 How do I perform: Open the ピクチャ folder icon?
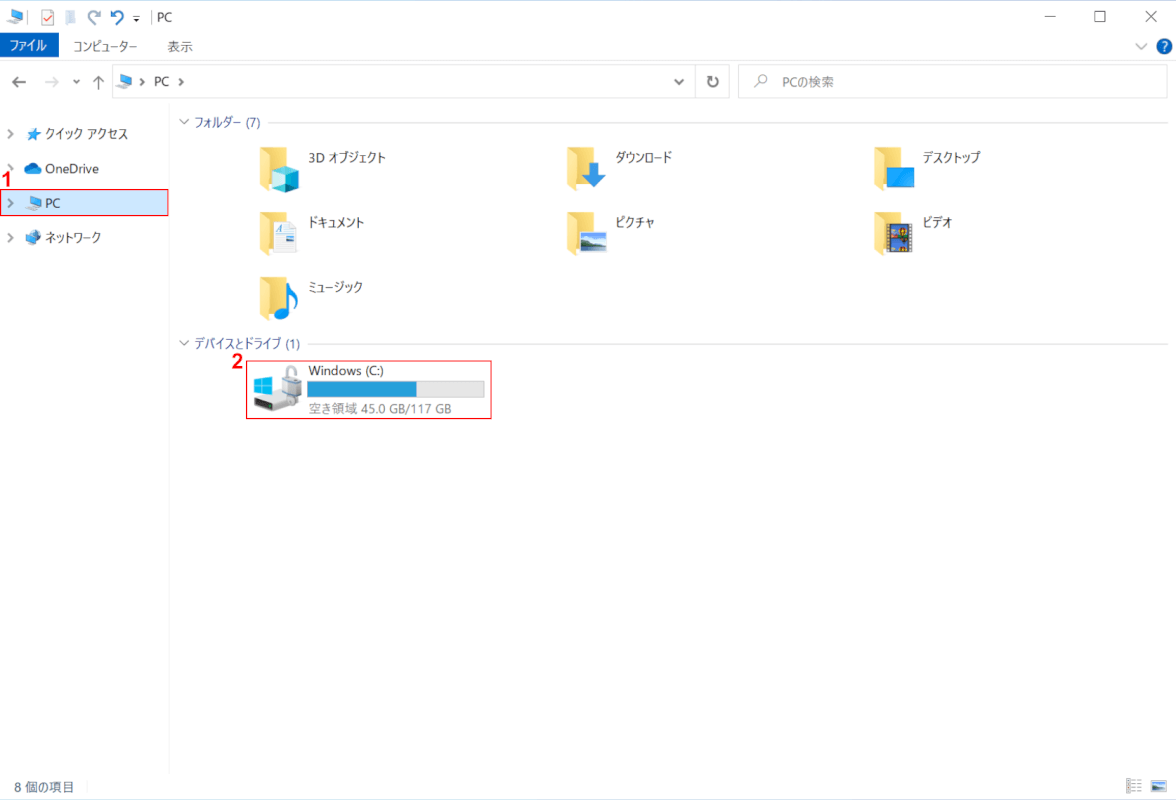tap(586, 233)
